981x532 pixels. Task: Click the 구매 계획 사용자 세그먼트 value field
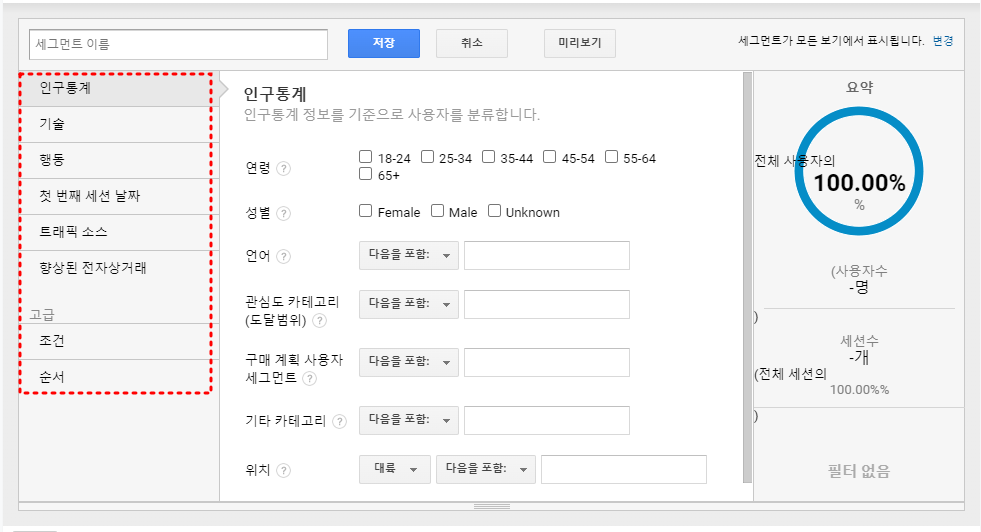[x=547, y=362]
